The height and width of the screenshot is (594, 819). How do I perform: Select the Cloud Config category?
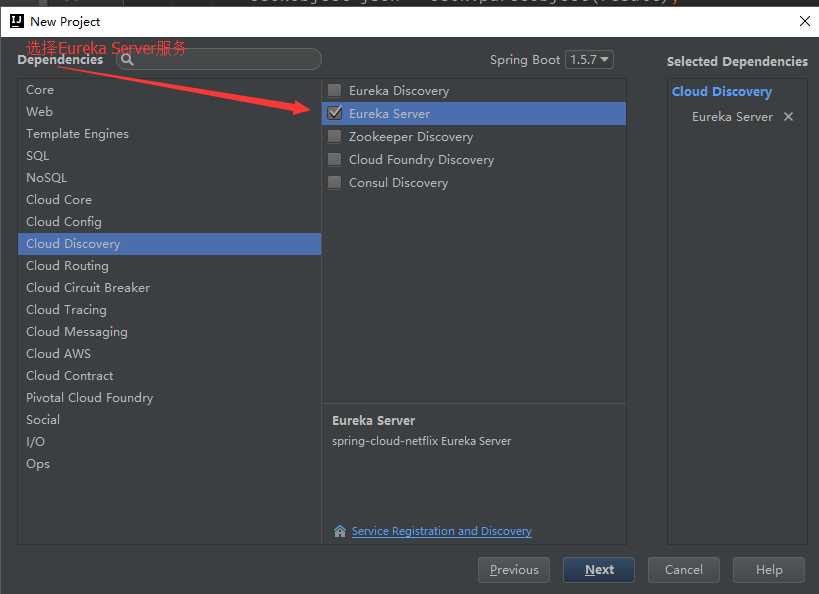(169, 222)
